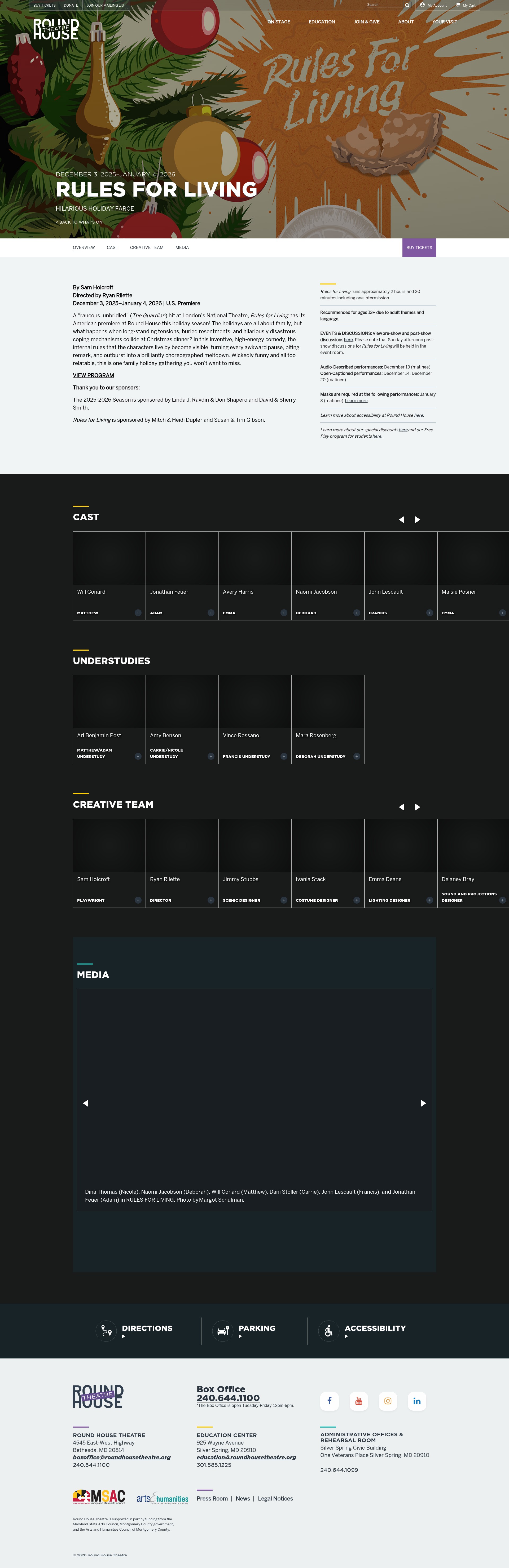Screen dimensions: 509x1568
Task: Open the Join & Give menu
Action: tap(367, 22)
